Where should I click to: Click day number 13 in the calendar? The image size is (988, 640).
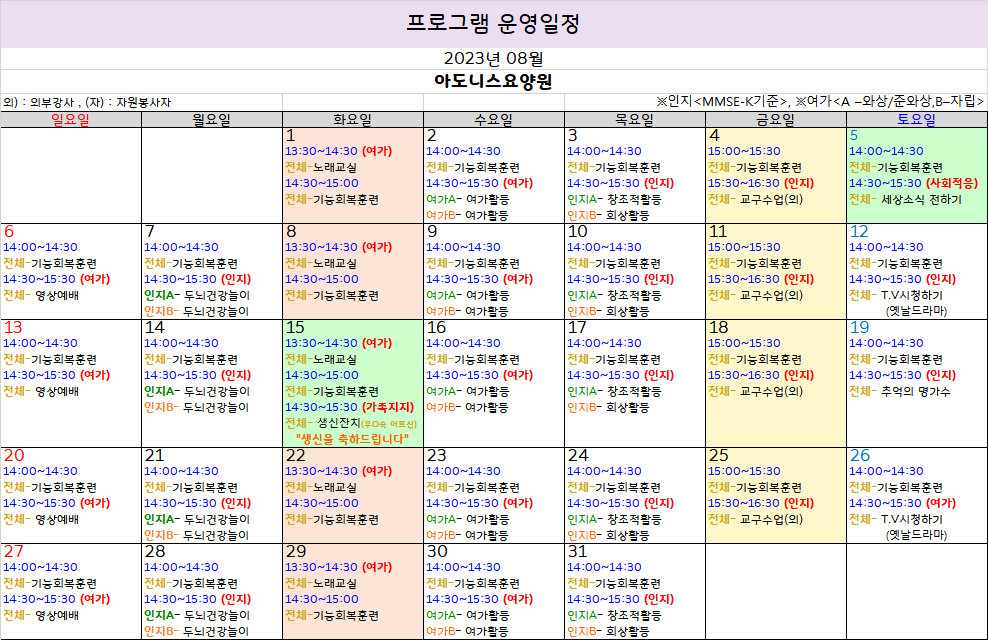pyautogui.click(x=13, y=328)
